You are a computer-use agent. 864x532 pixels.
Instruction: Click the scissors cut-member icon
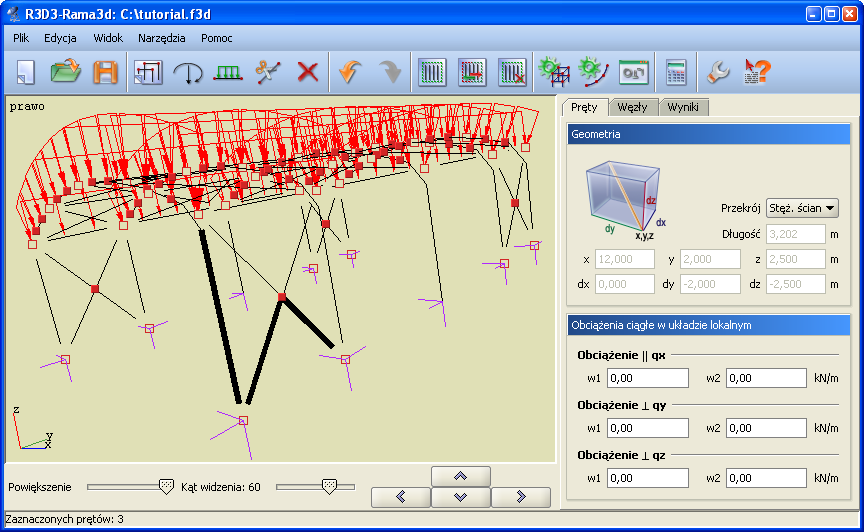click(x=268, y=72)
